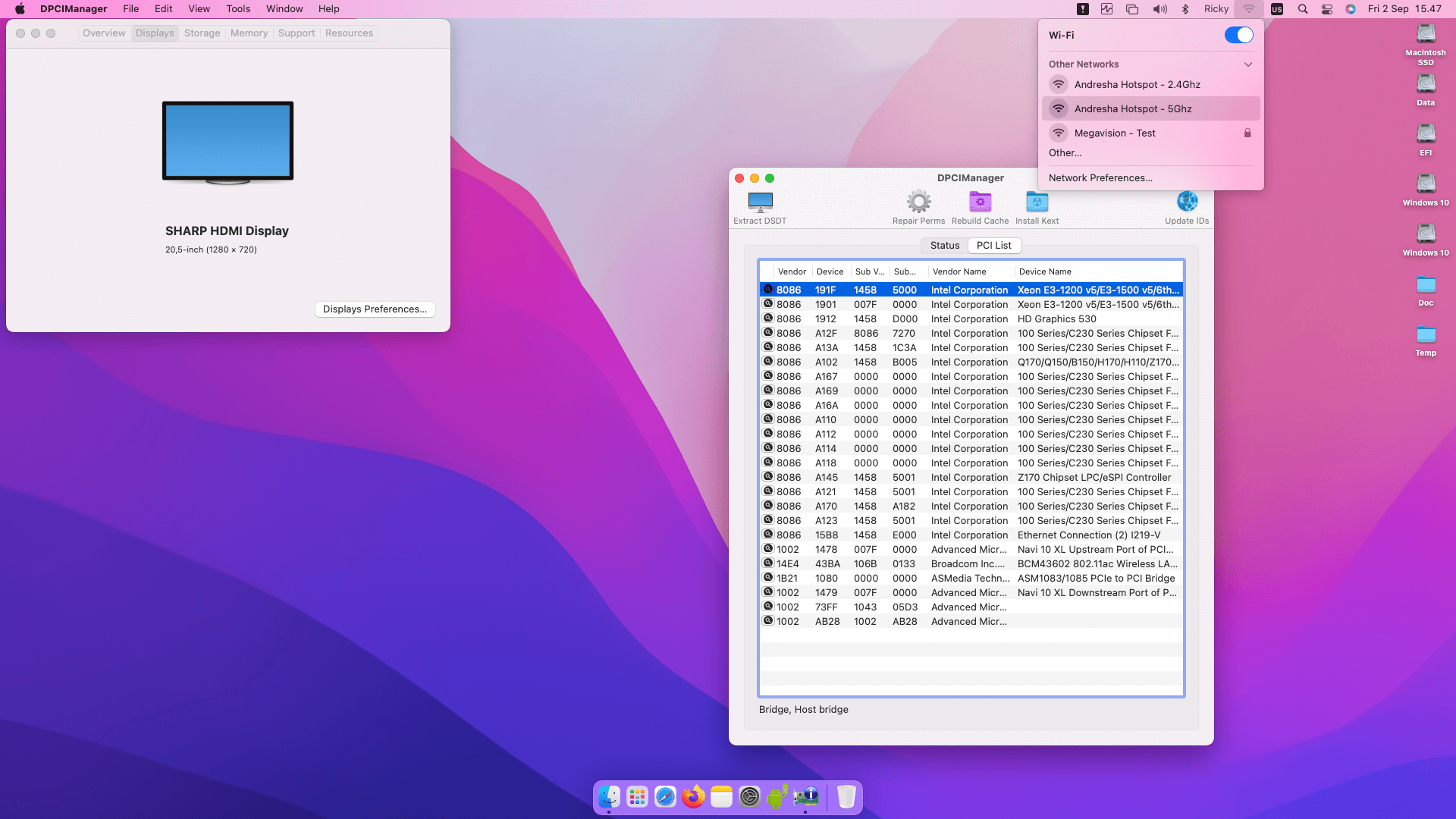
Task: Click the Extract DSDT toolbar icon
Action: click(759, 202)
